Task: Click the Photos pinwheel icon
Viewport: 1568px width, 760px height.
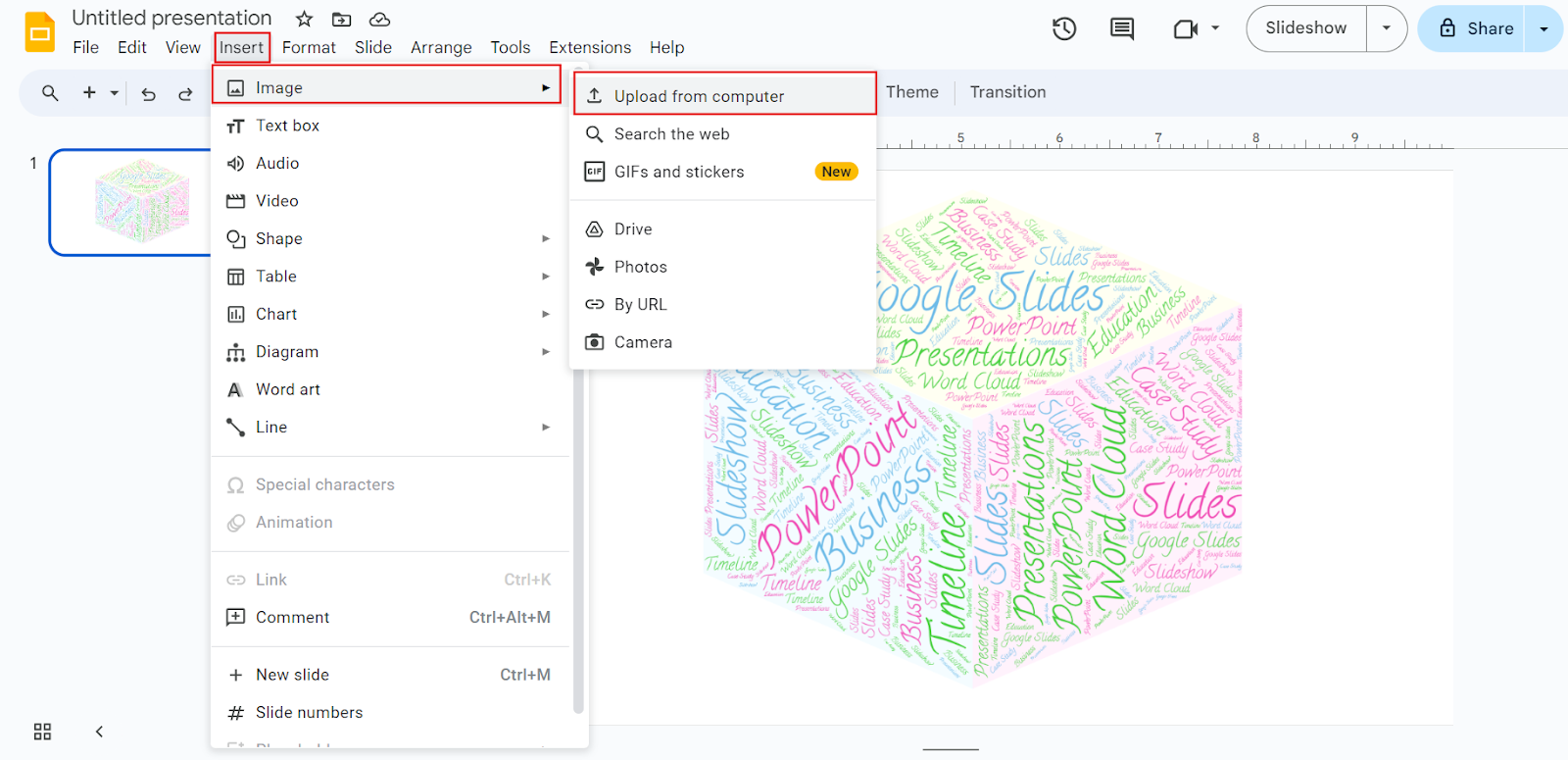Action: tap(594, 267)
